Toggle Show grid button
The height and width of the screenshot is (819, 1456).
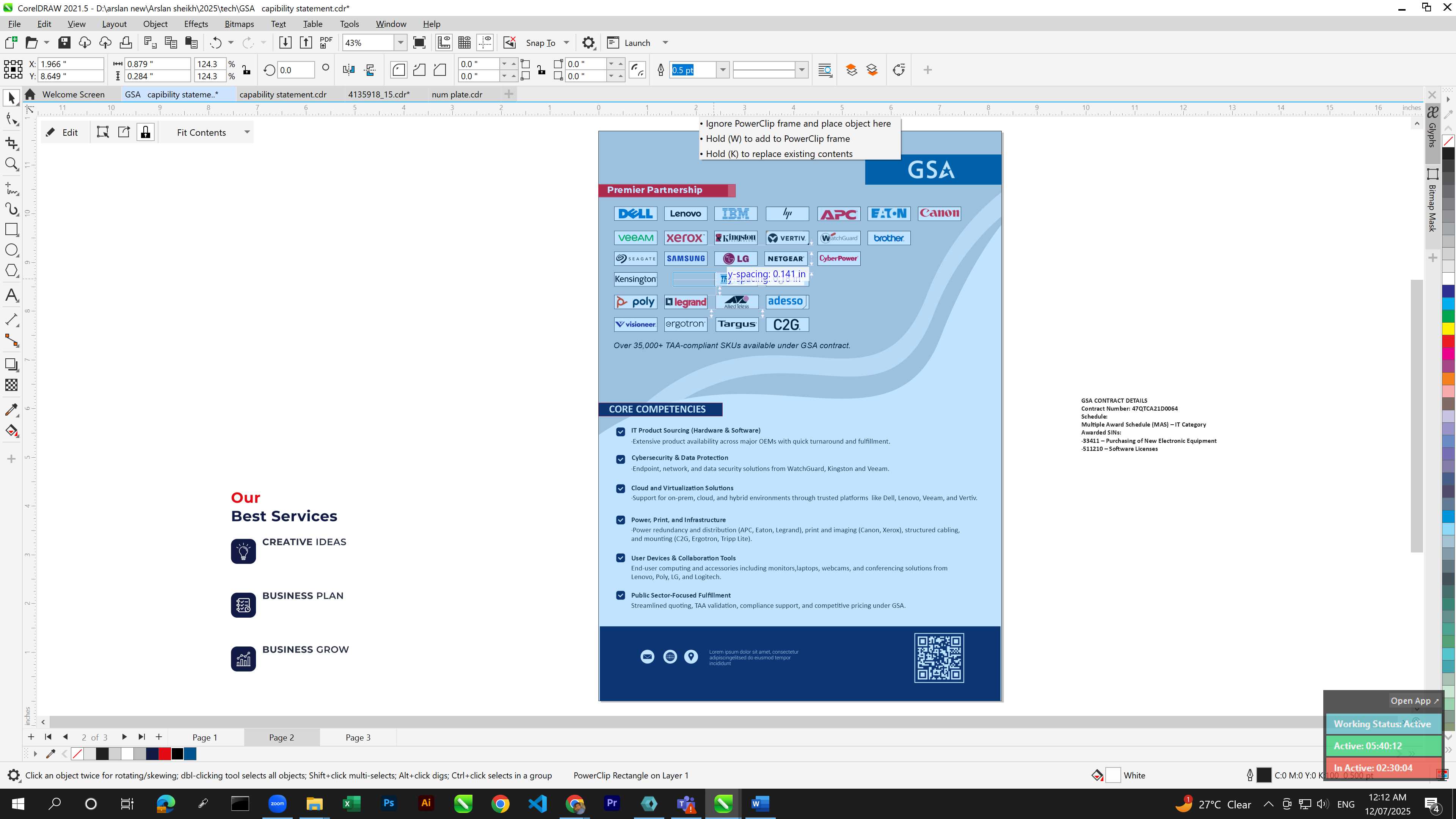(464, 42)
